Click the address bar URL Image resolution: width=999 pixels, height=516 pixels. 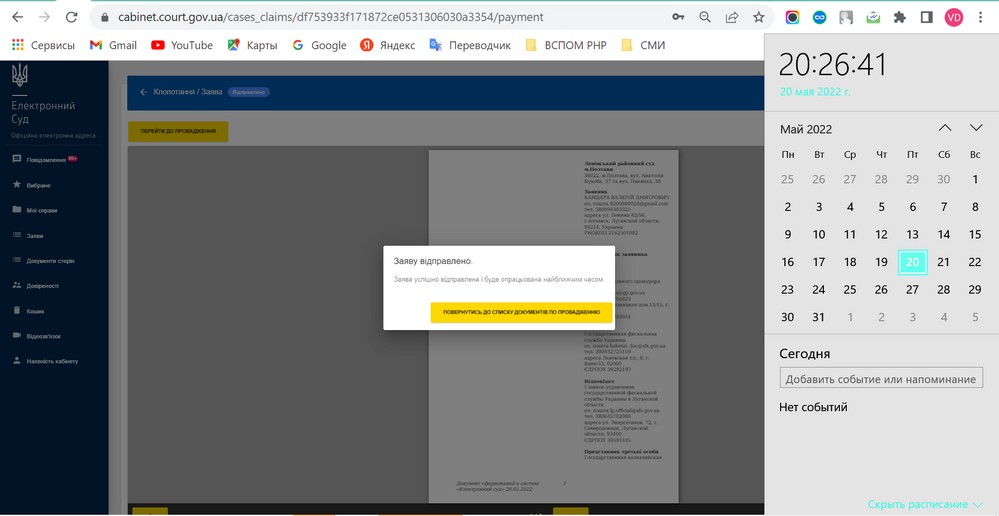coord(331,17)
